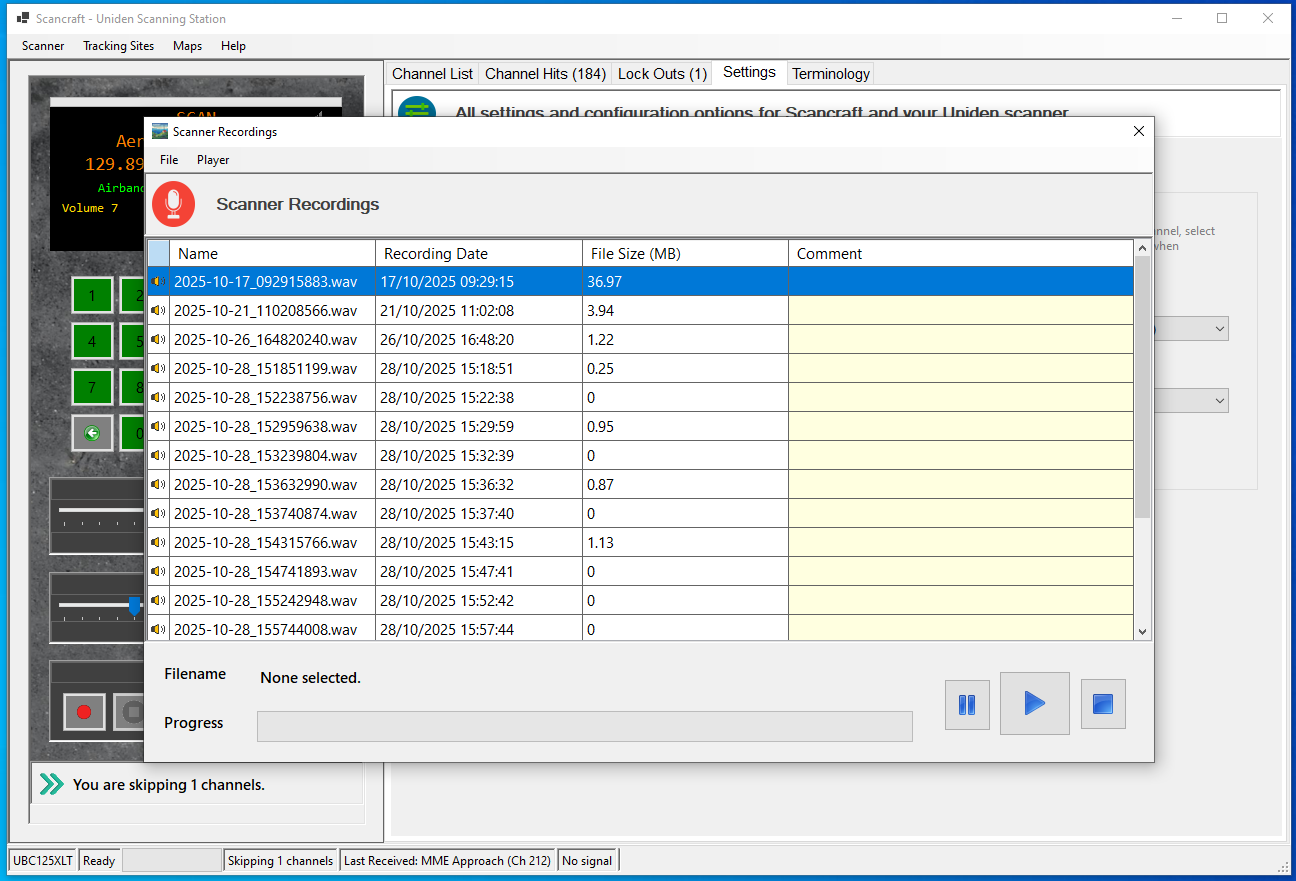Click the red microphone Scanner Recordings icon
This screenshot has width=1296, height=881.
(x=174, y=204)
